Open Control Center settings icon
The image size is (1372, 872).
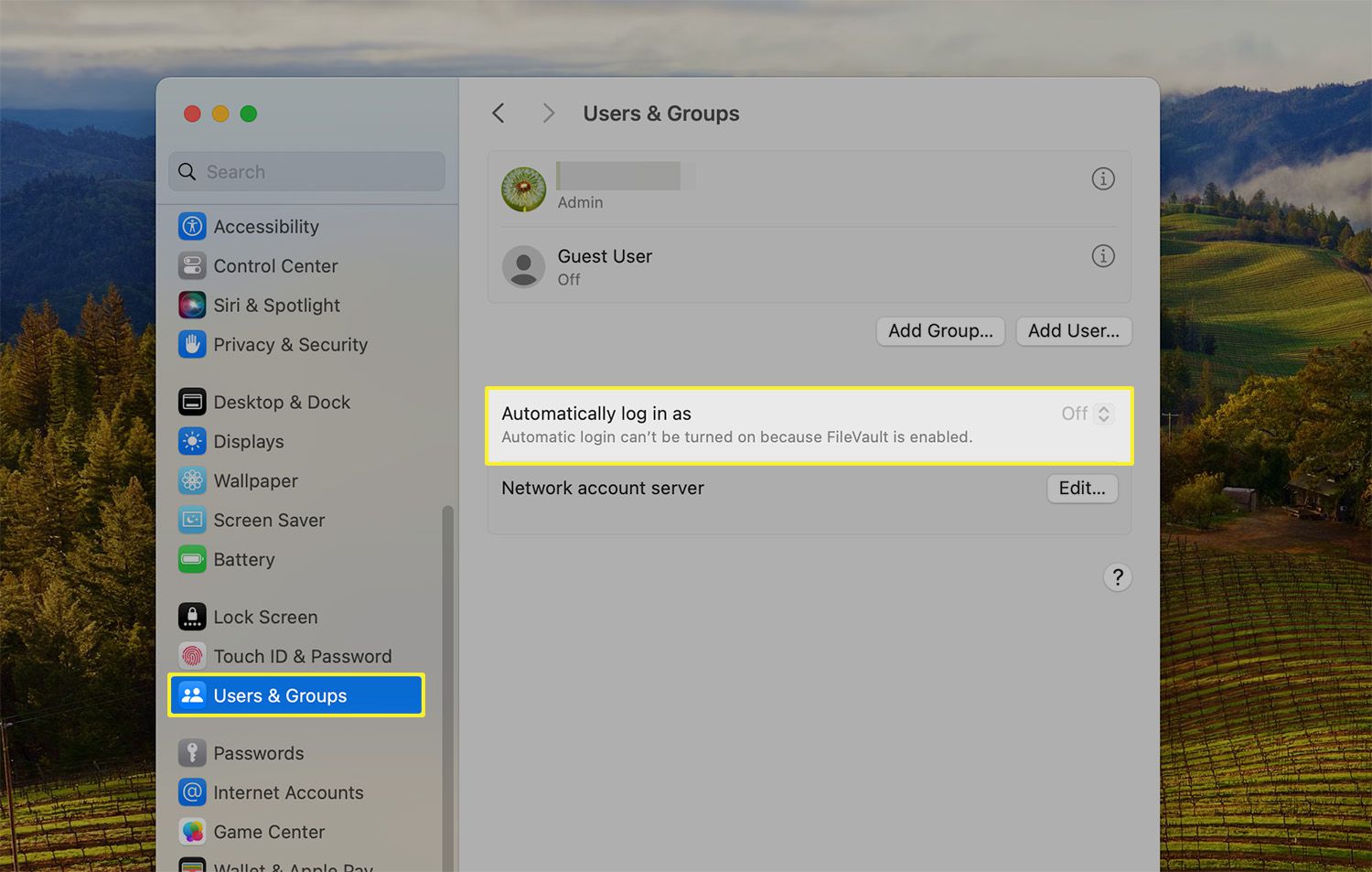click(192, 265)
